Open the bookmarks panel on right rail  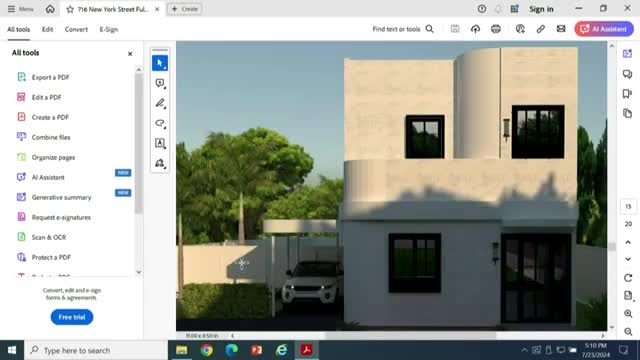point(627,93)
